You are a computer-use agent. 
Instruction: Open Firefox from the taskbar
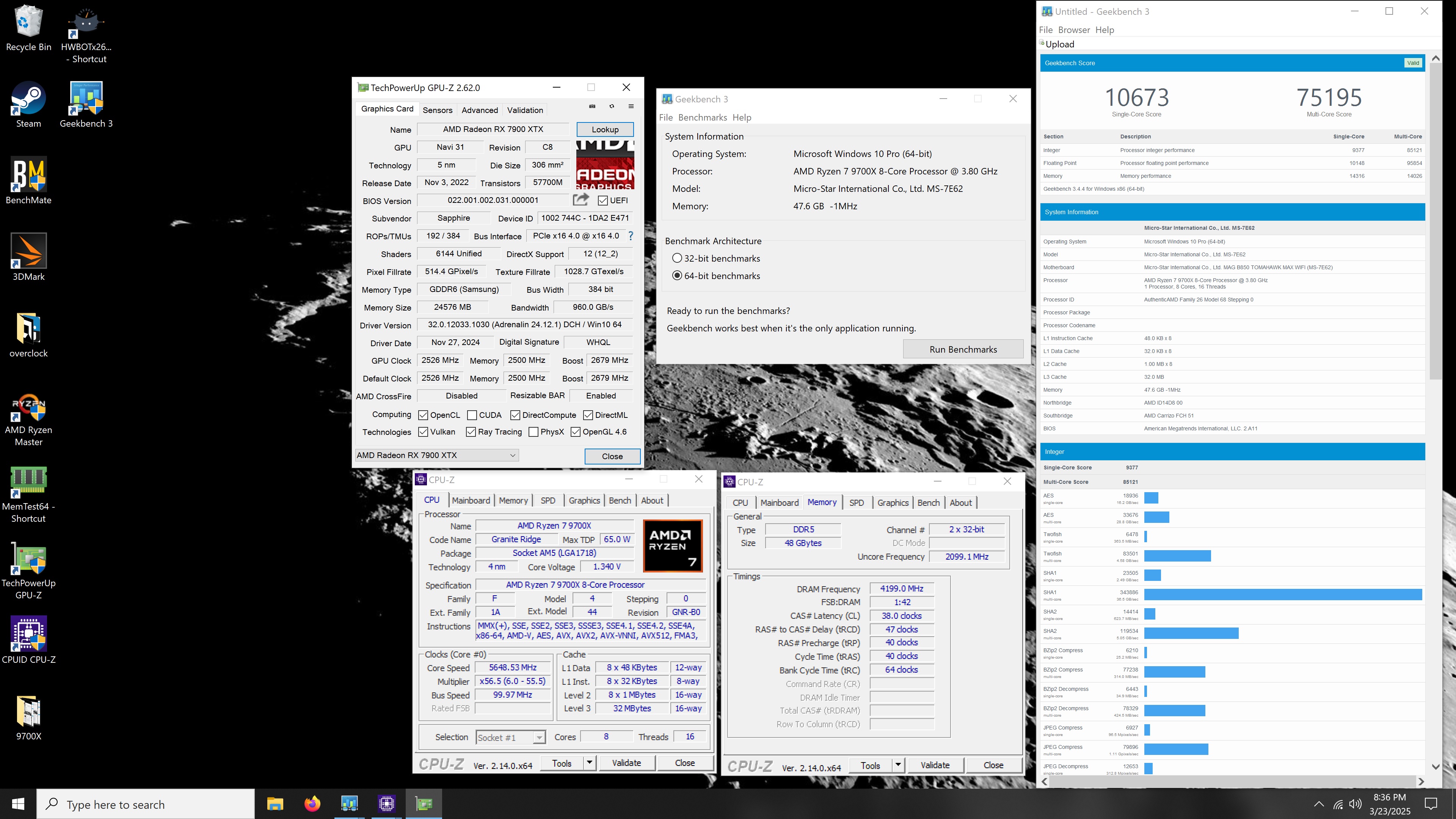pos(312,804)
